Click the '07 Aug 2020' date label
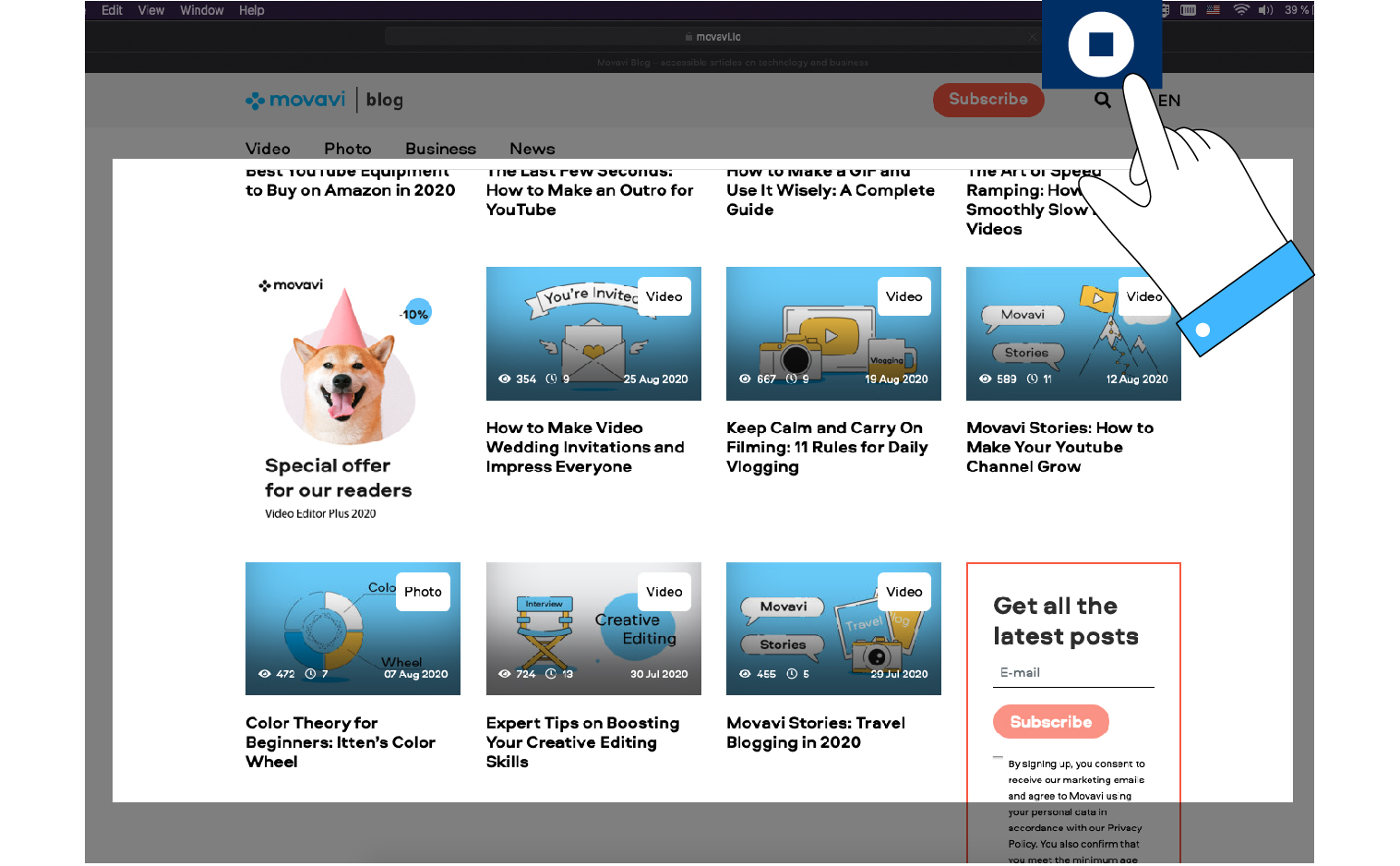The height and width of the screenshot is (866, 1400). pyautogui.click(x=416, y=674)
